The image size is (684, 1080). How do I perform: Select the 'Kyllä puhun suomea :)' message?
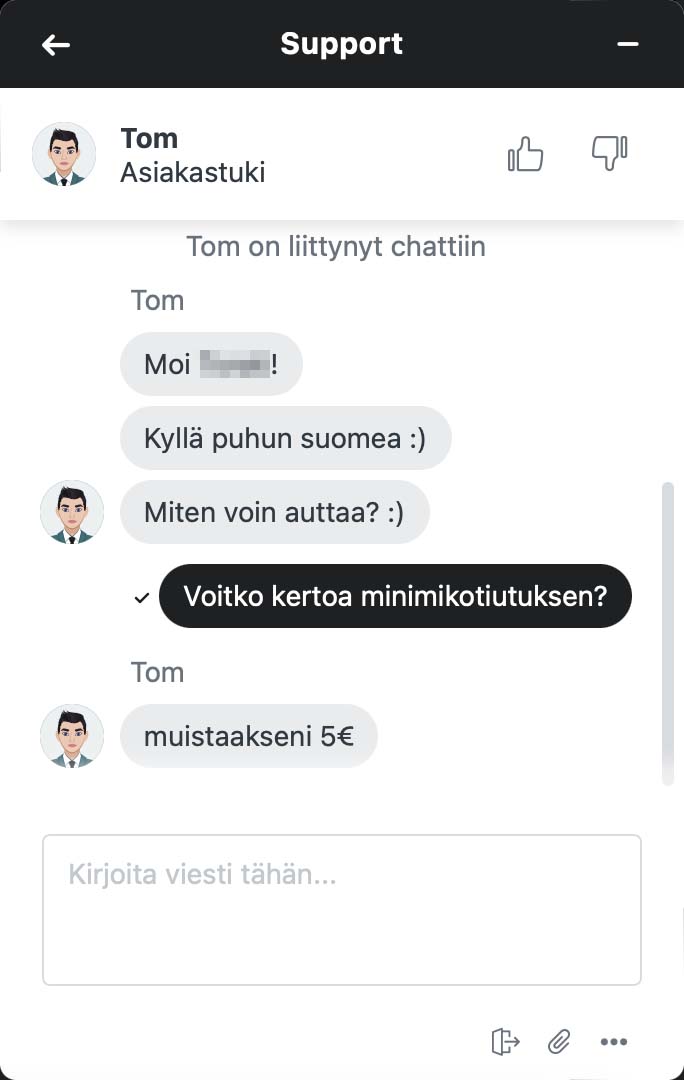click(285, 438)
